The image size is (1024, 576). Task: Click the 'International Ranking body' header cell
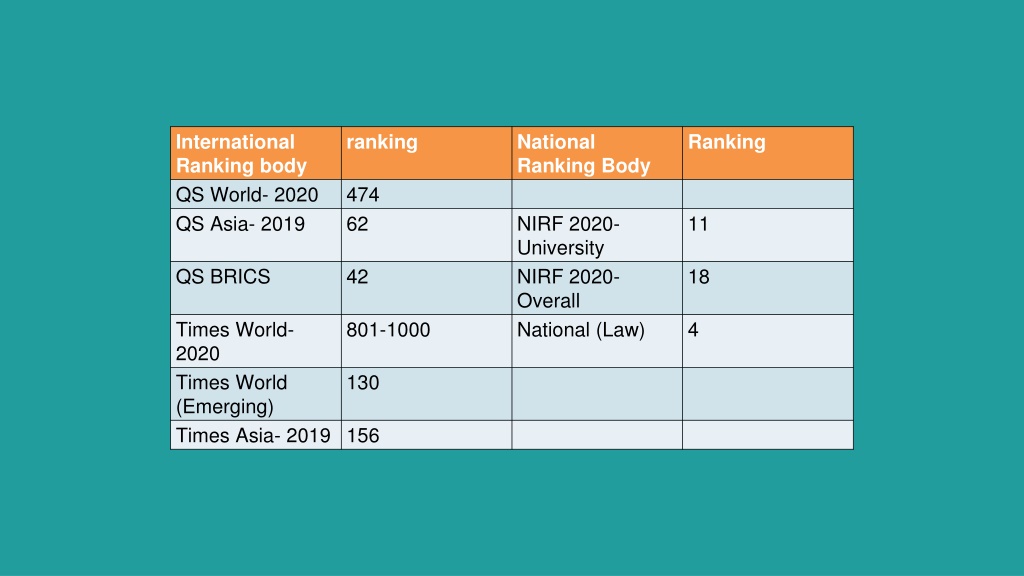[x=256, y=153]
